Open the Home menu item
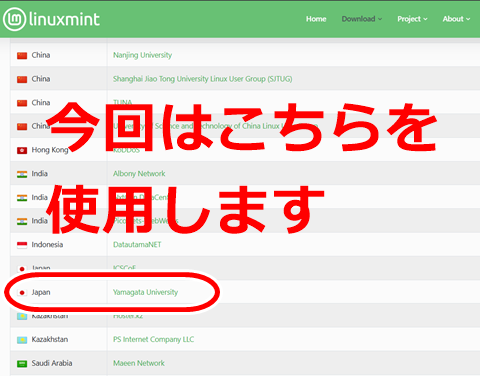 (x=316, y=19)
